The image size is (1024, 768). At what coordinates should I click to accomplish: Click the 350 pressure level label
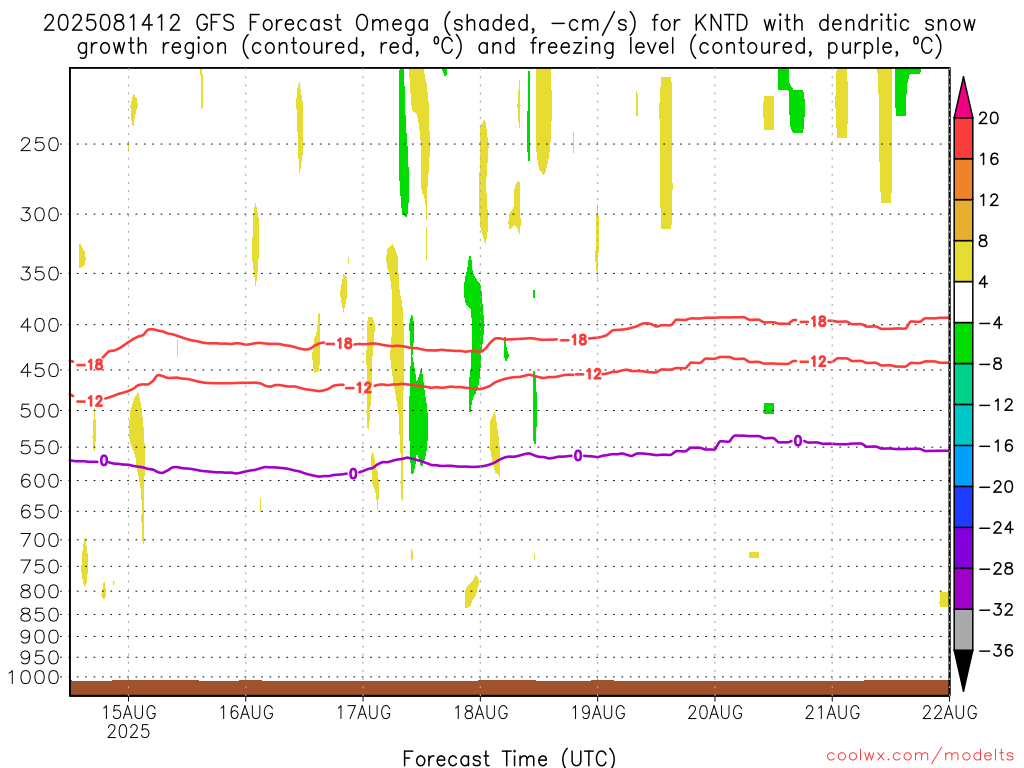pyautogui.click(x=40, y=274)
